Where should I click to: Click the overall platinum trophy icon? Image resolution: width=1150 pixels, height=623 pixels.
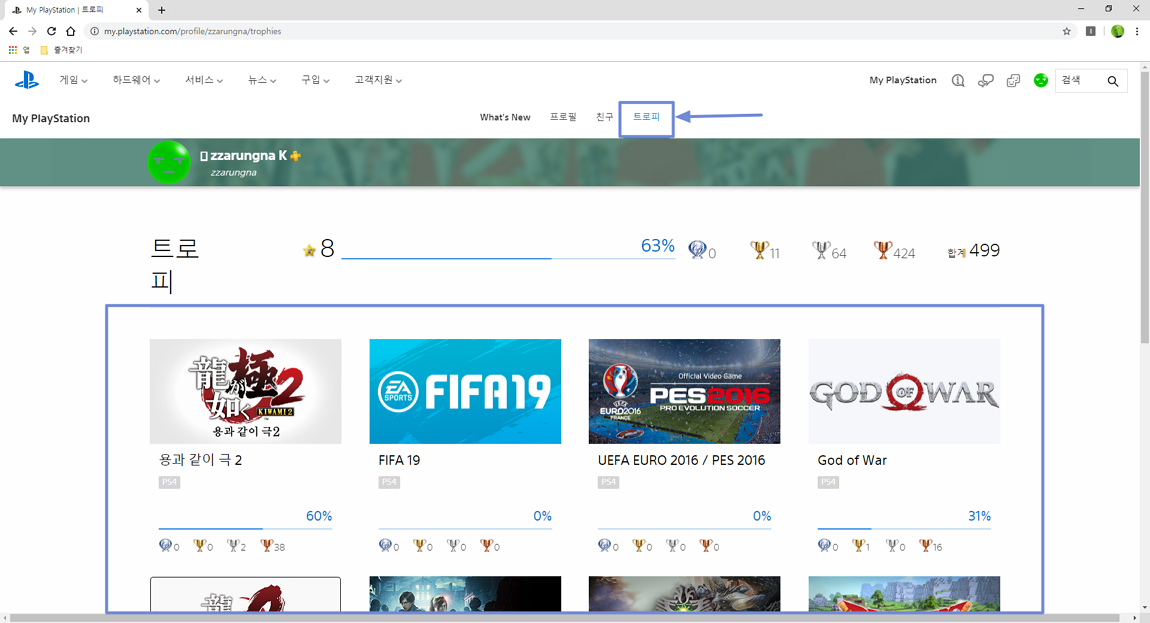tap(697, 250)
